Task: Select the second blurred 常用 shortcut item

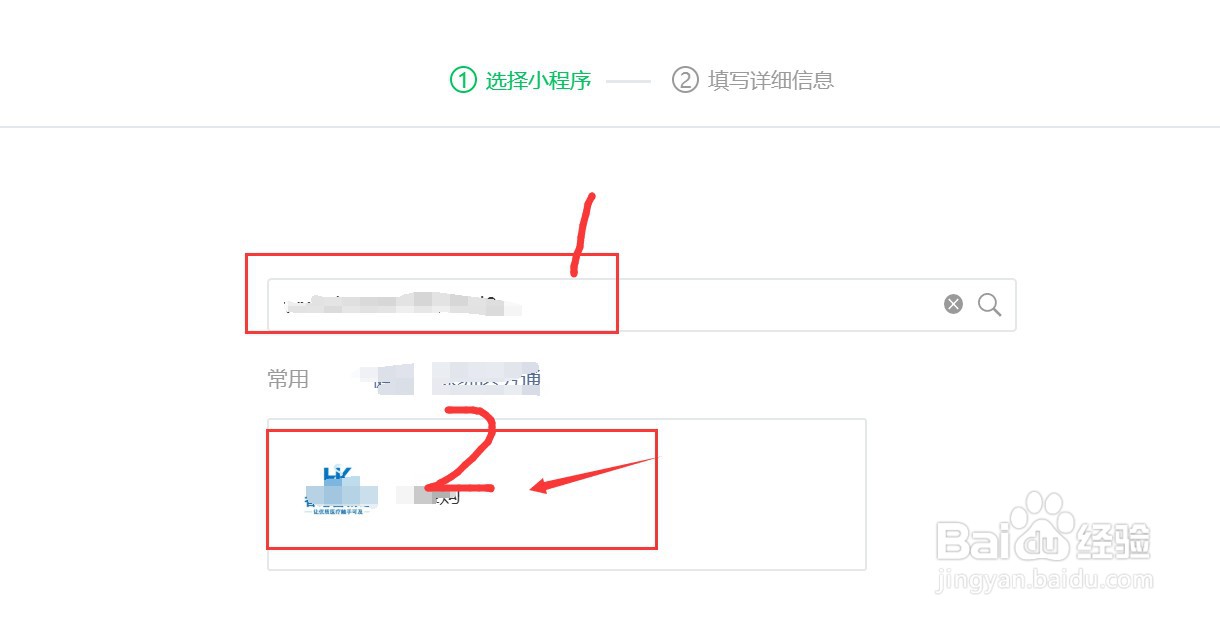Action: 486,379
